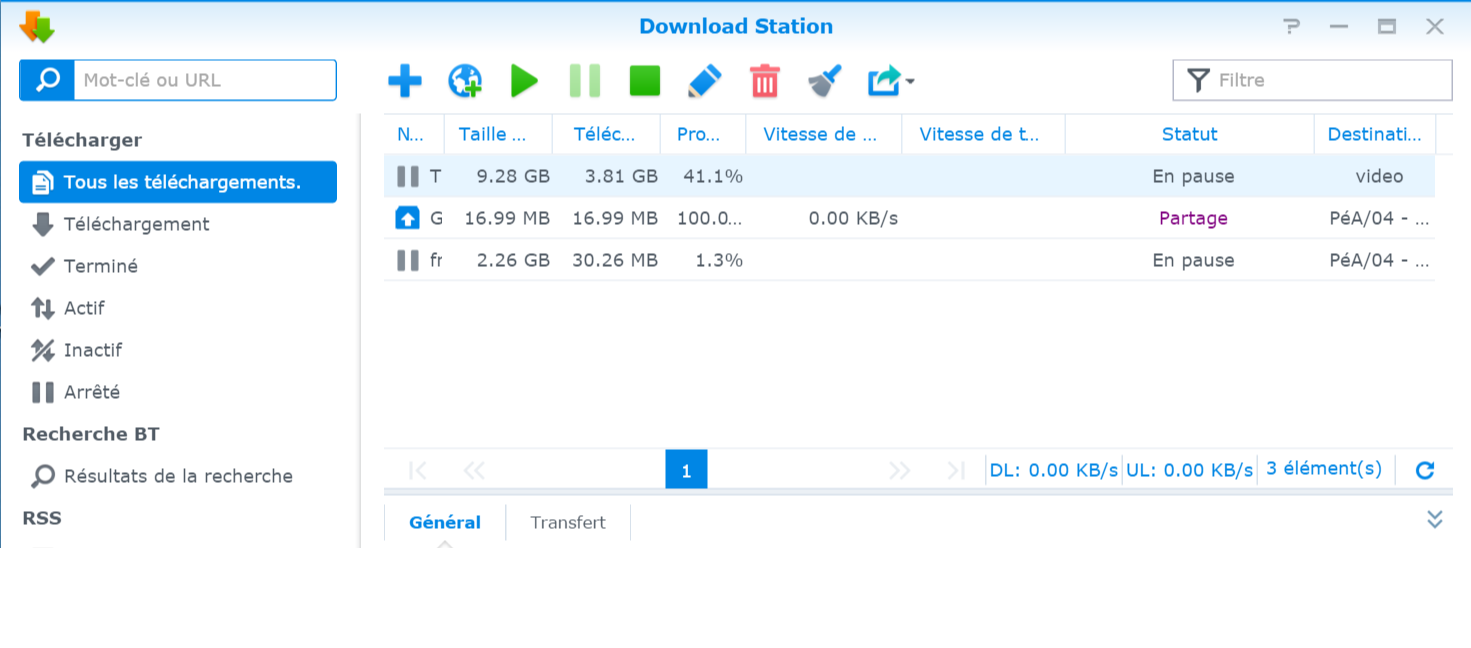The width and height of the screenshot is (1471, 648).
Task: Click the green stop square icon
Action: point(645,81)
